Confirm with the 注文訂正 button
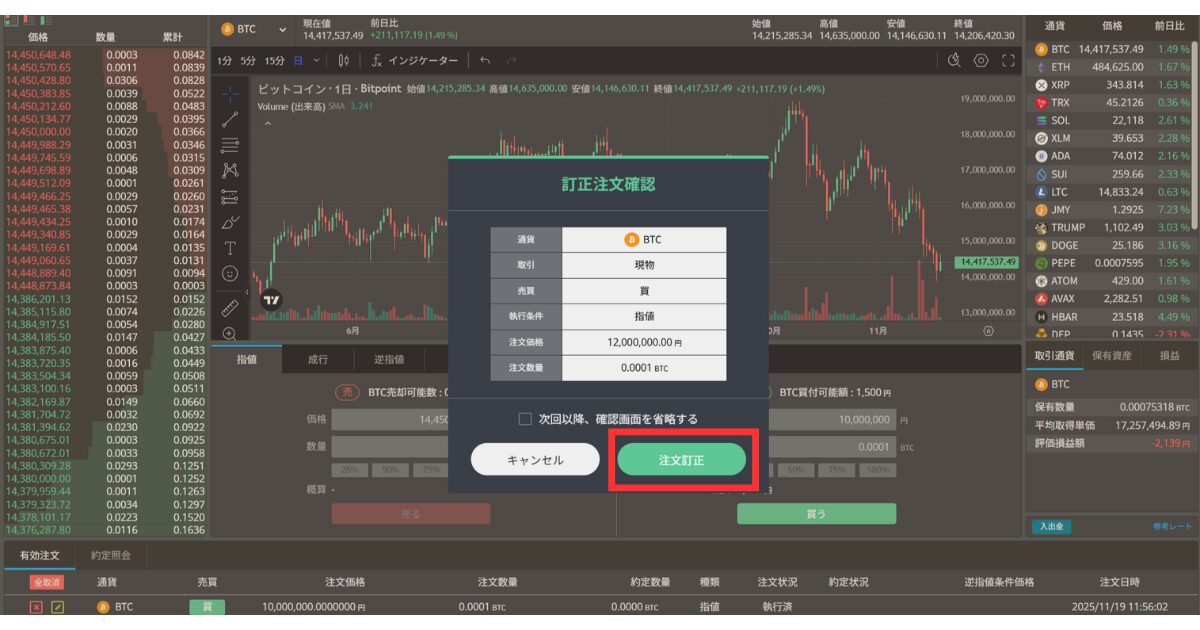 [681, 460]
